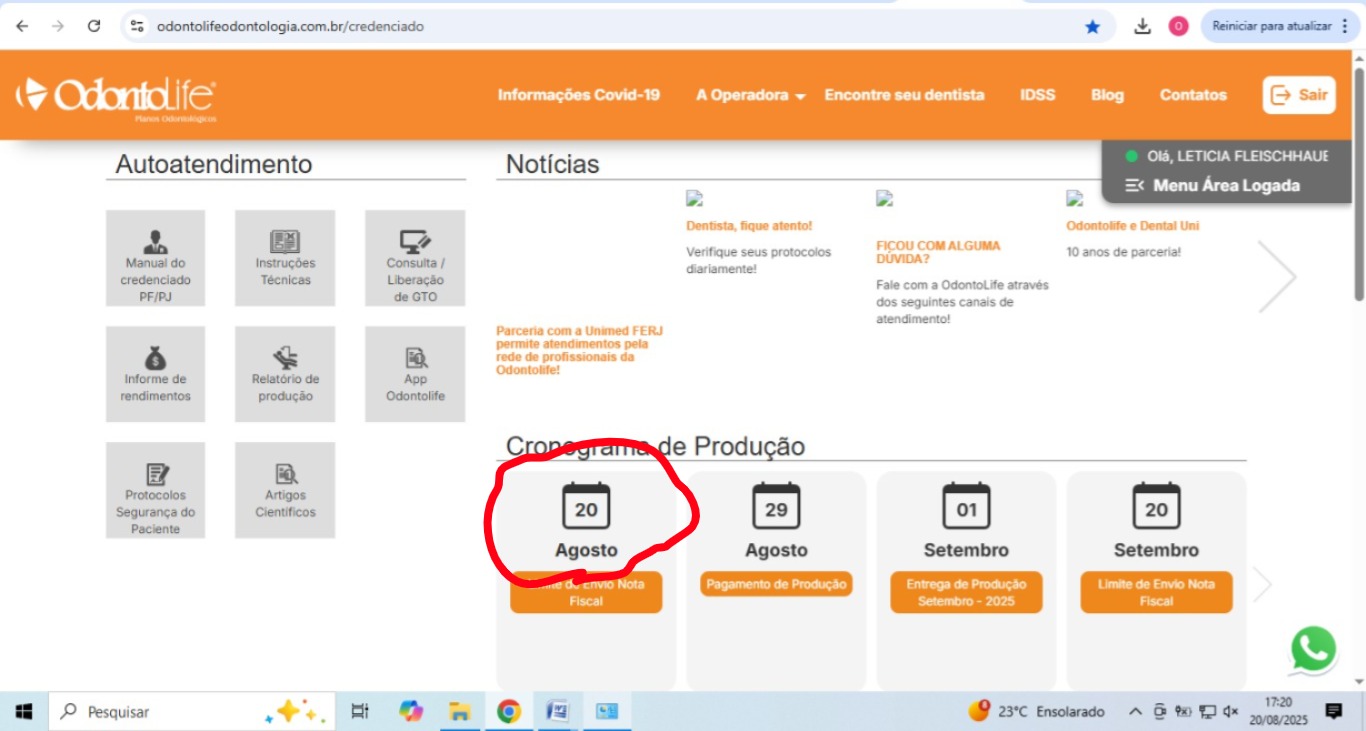Click 'Verifique seus protocolos diariamente!' text
1366x731 pixels.
click(x=758, y=260)
